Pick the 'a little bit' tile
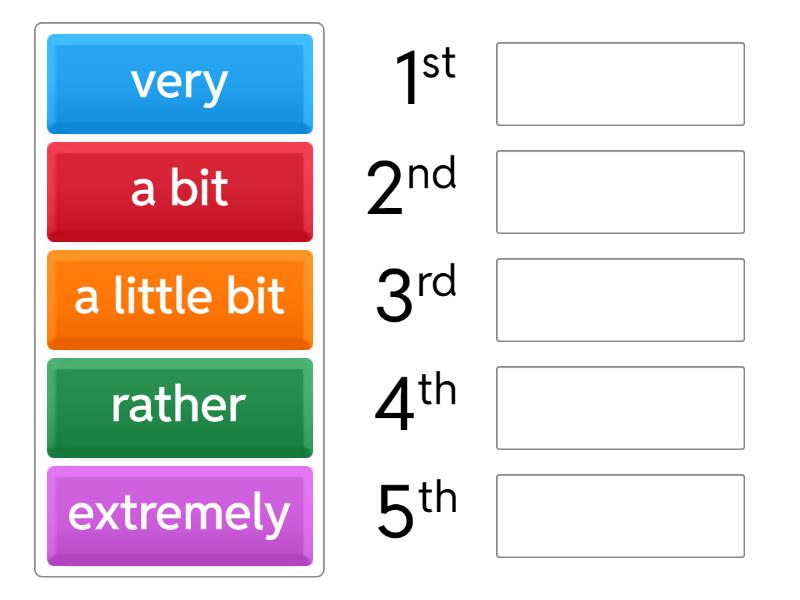800x600 pixels. tap(180, 299)
